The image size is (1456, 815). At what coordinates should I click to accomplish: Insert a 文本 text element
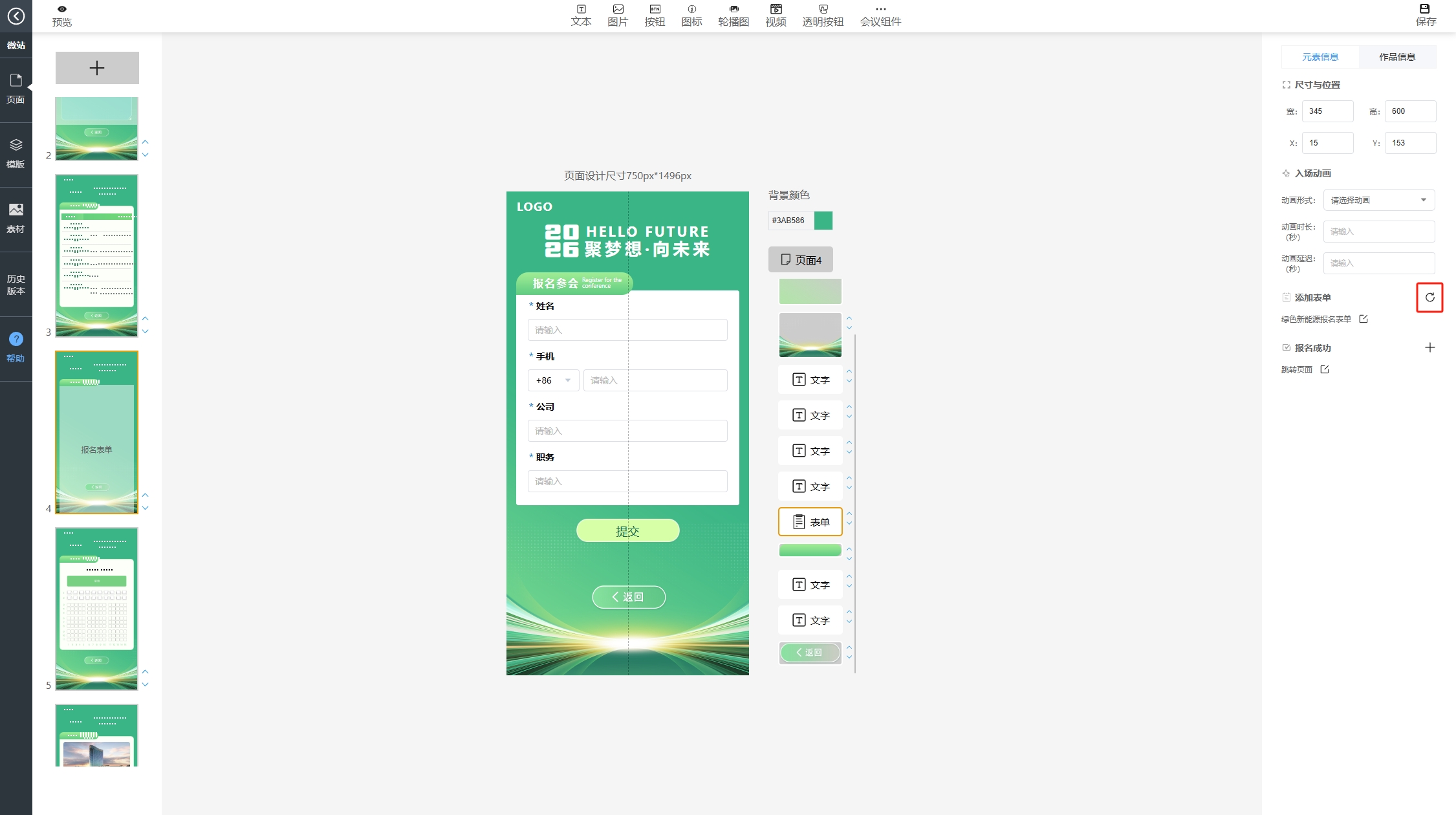point(581,16)
